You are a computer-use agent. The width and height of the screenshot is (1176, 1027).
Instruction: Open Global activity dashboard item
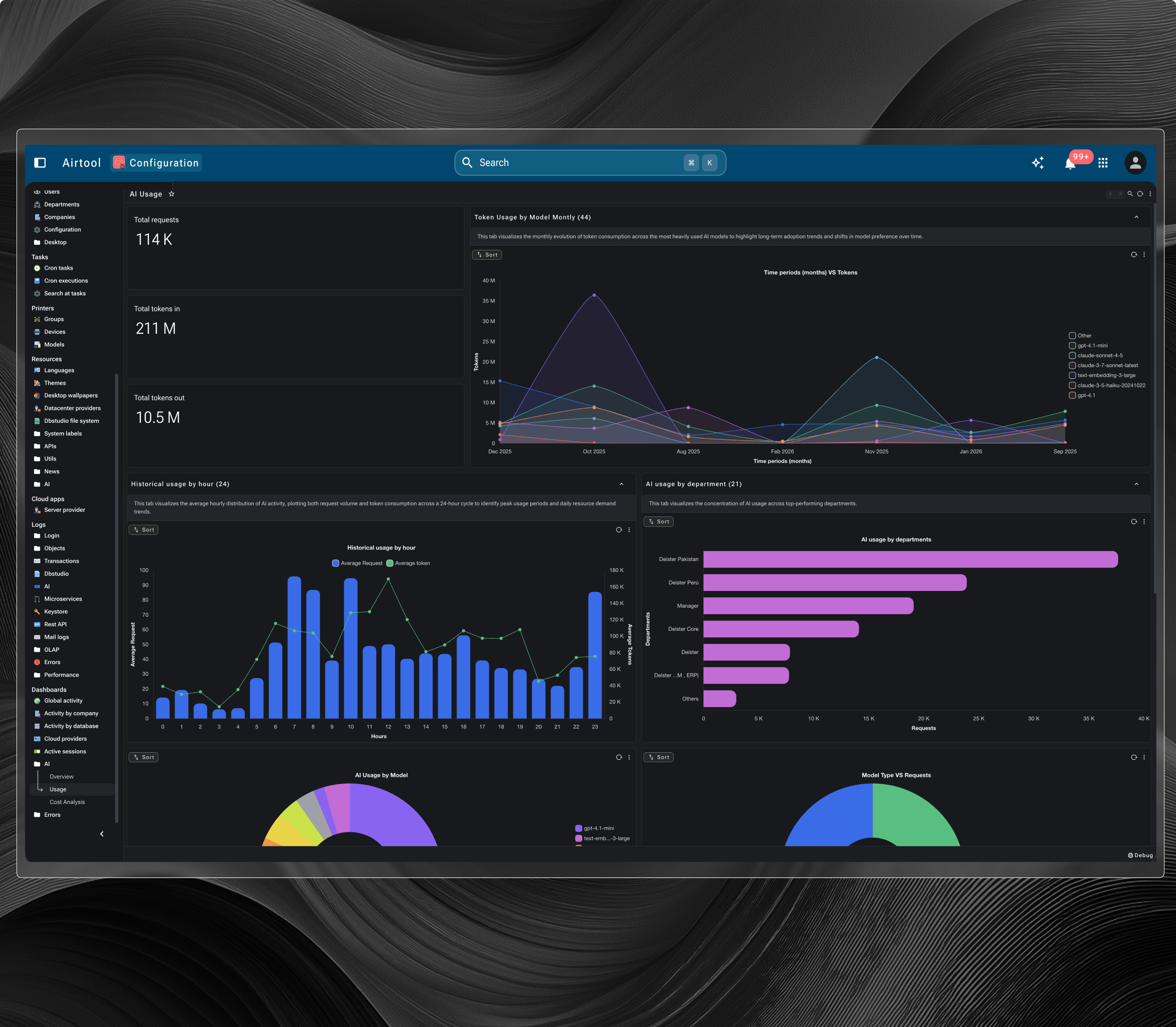[63, 700]
